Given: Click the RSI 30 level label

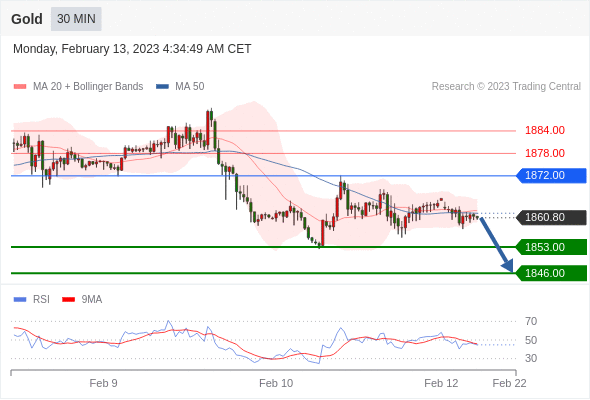Looking at the screenshot, I should pyautogui.click(x=531, y=359).
